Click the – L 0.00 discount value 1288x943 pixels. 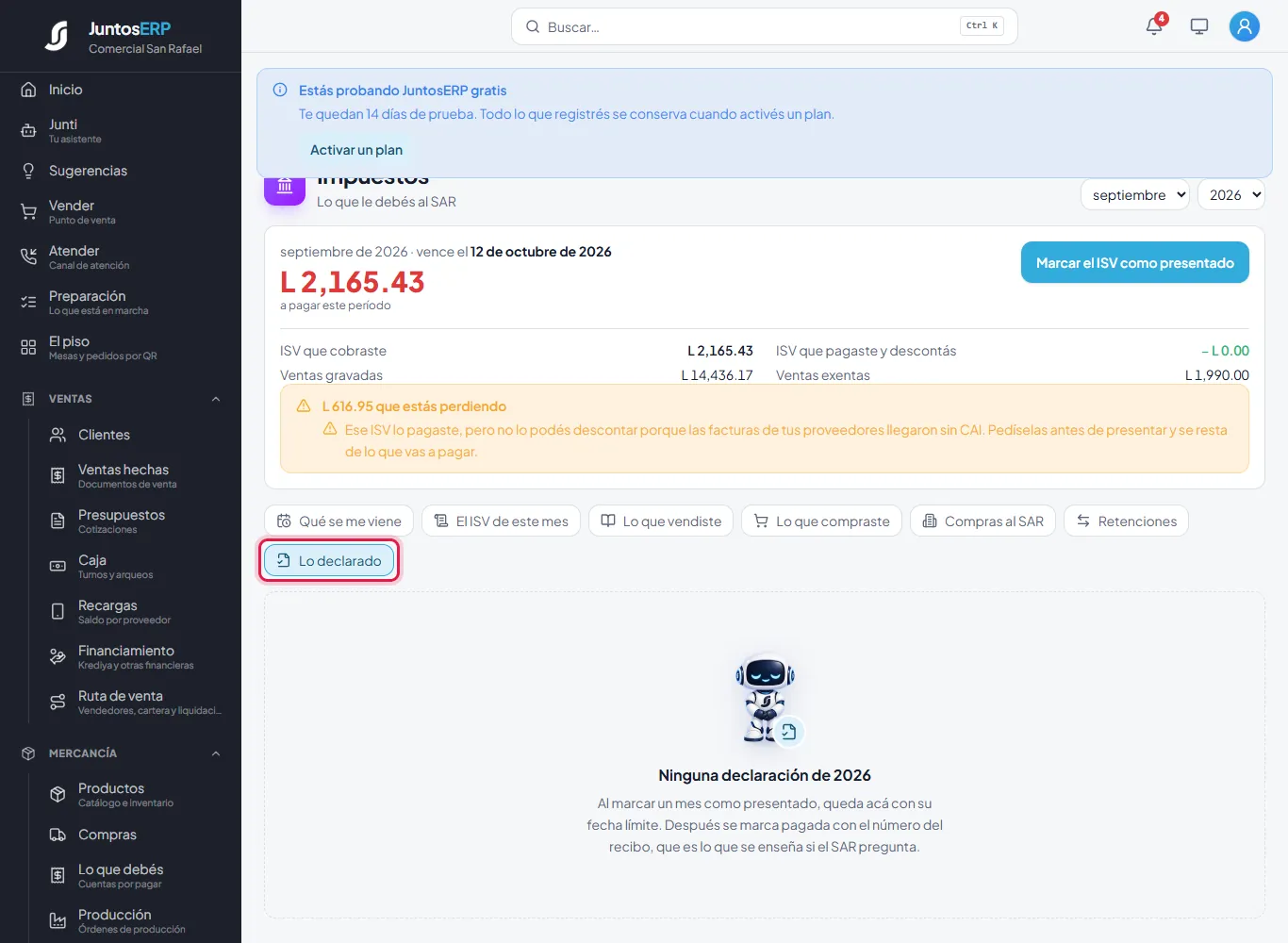click(1225, 351)
